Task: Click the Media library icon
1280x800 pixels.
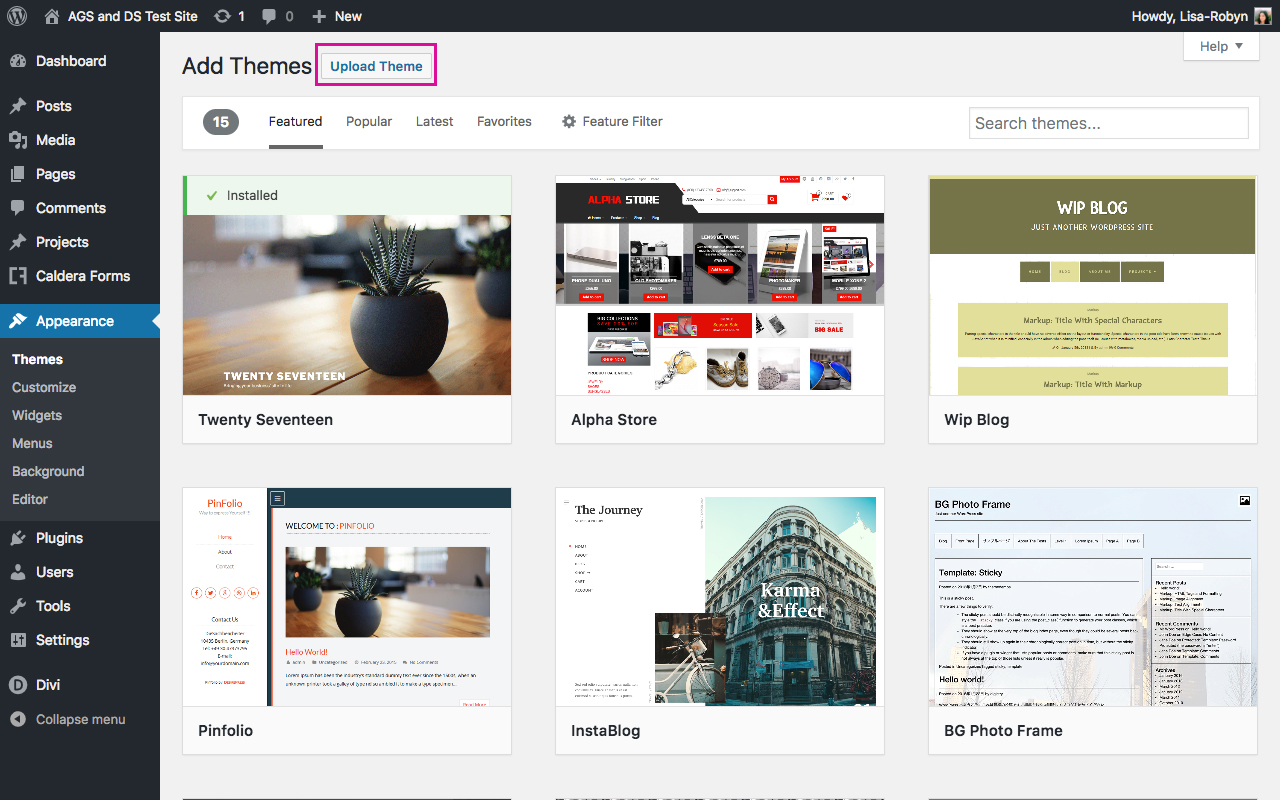Action: click(x=18, y=140)
